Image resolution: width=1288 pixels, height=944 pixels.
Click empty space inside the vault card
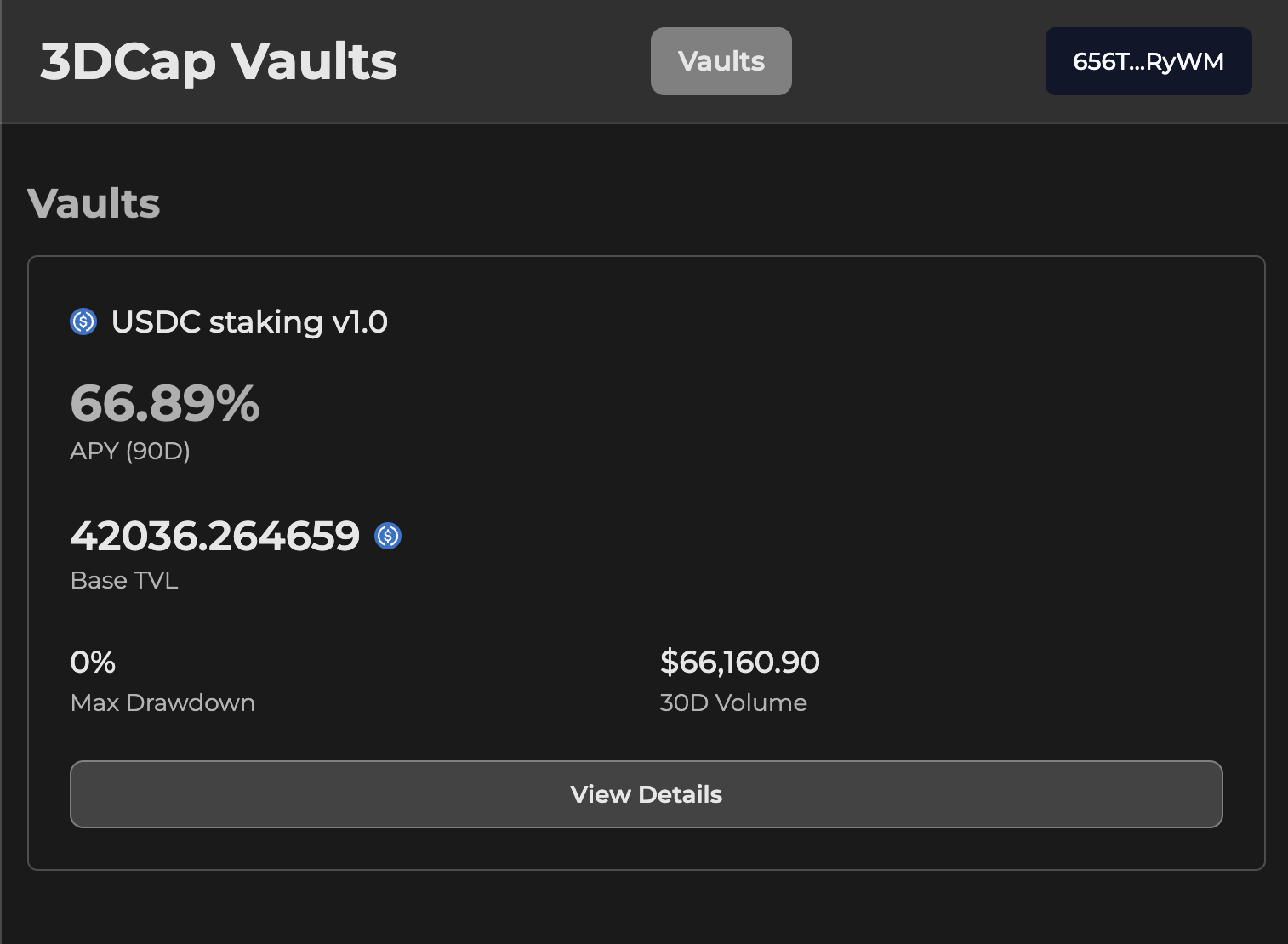click(851, 468)
